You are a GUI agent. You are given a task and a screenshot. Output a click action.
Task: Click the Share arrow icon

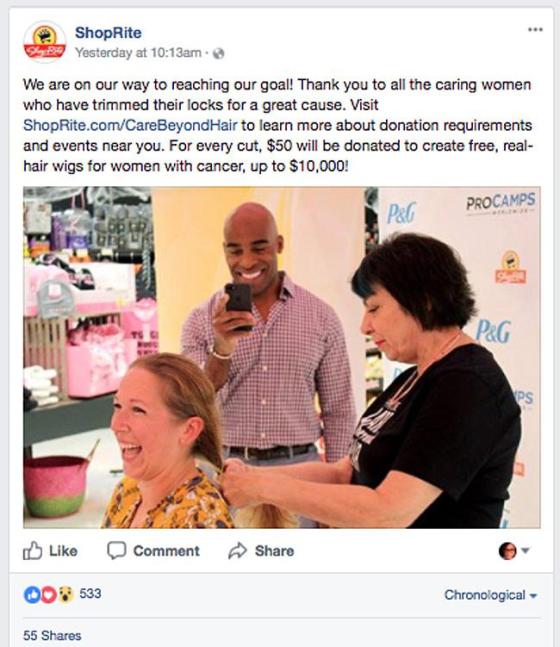coord(238,550)
